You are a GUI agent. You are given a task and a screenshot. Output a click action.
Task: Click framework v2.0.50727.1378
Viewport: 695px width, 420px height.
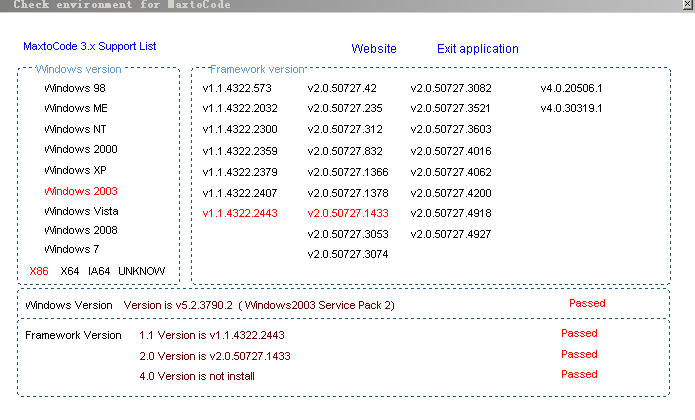click(x=348, y=193)
